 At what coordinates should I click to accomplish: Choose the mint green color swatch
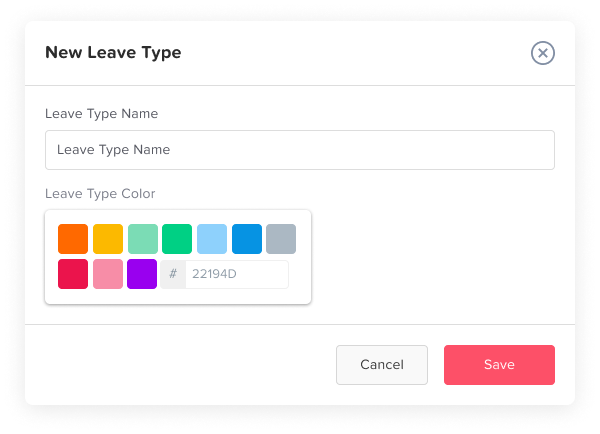143,239
